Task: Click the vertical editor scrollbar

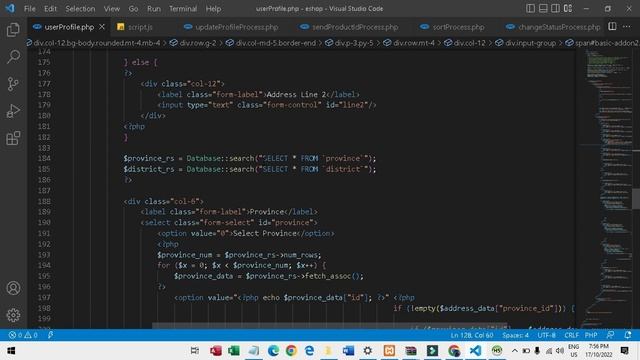Action: click(636, 198)
